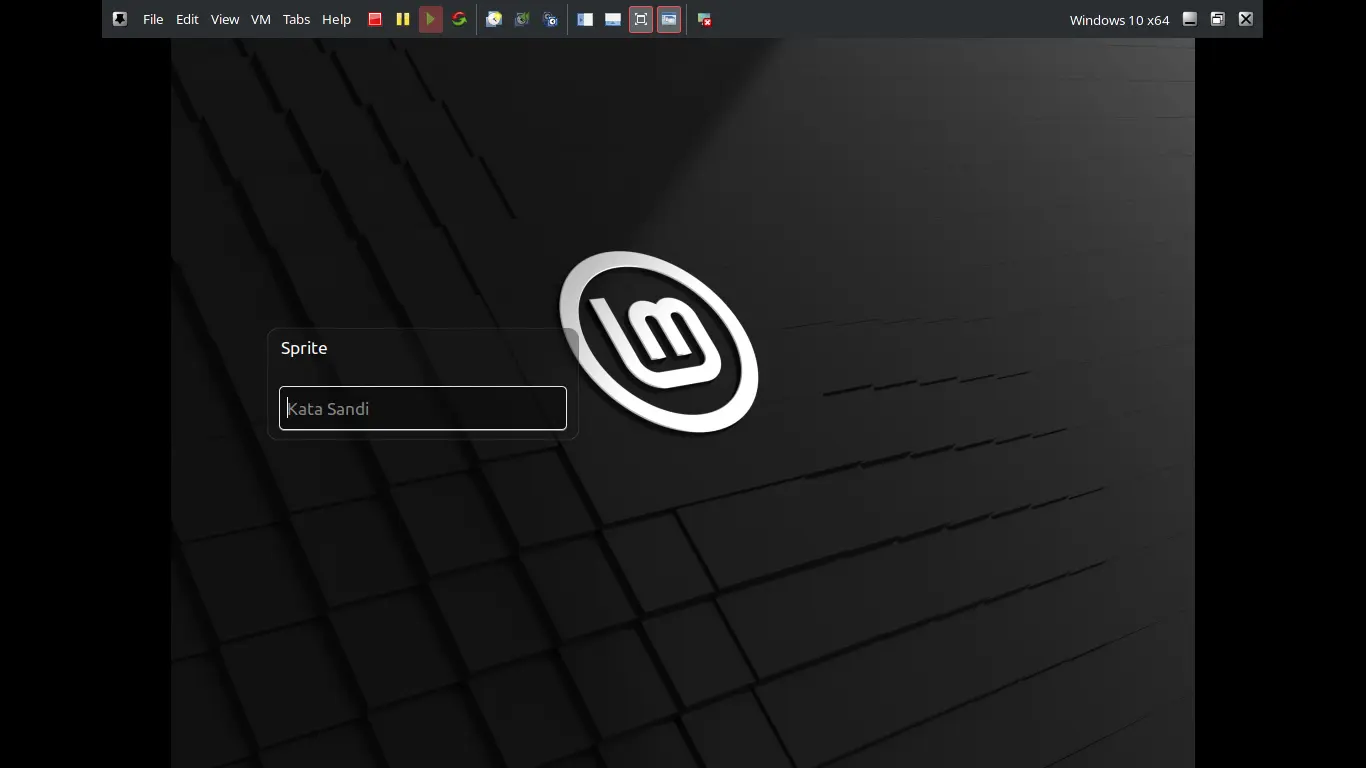Open the Help menu

(336, 19)
